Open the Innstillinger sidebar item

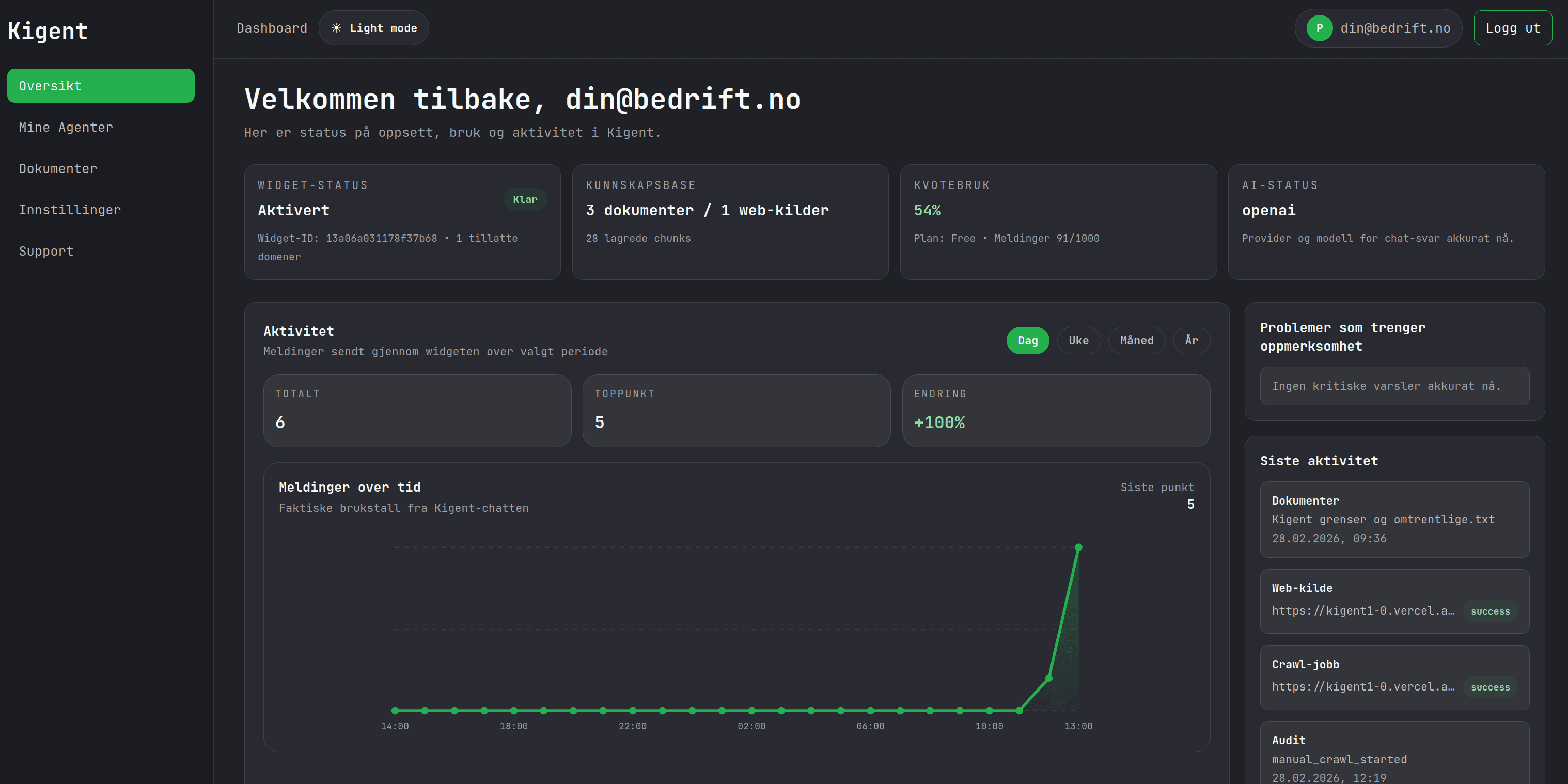click(x=69, y=210)
